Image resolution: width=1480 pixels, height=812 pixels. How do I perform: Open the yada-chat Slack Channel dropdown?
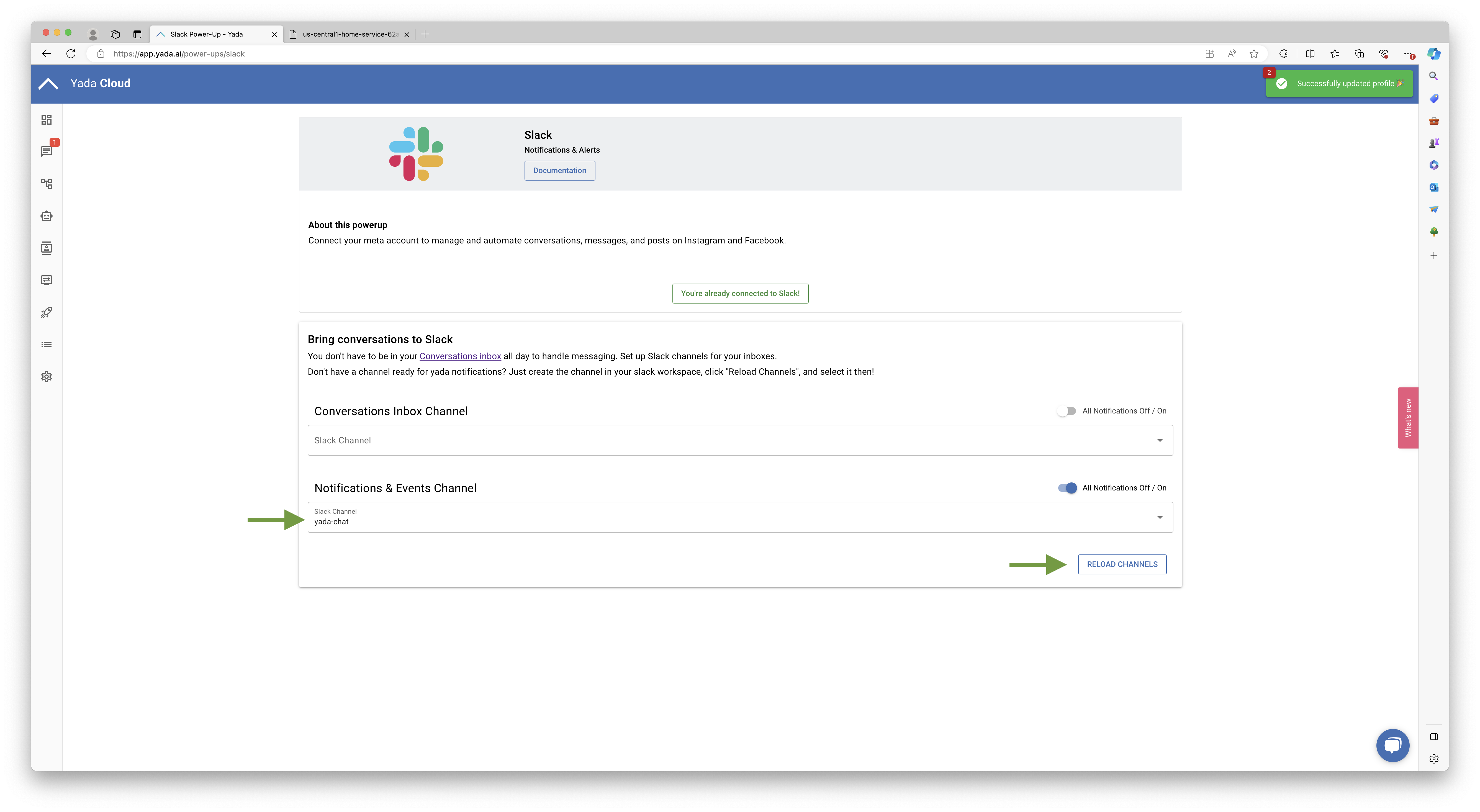click(740, 517)
